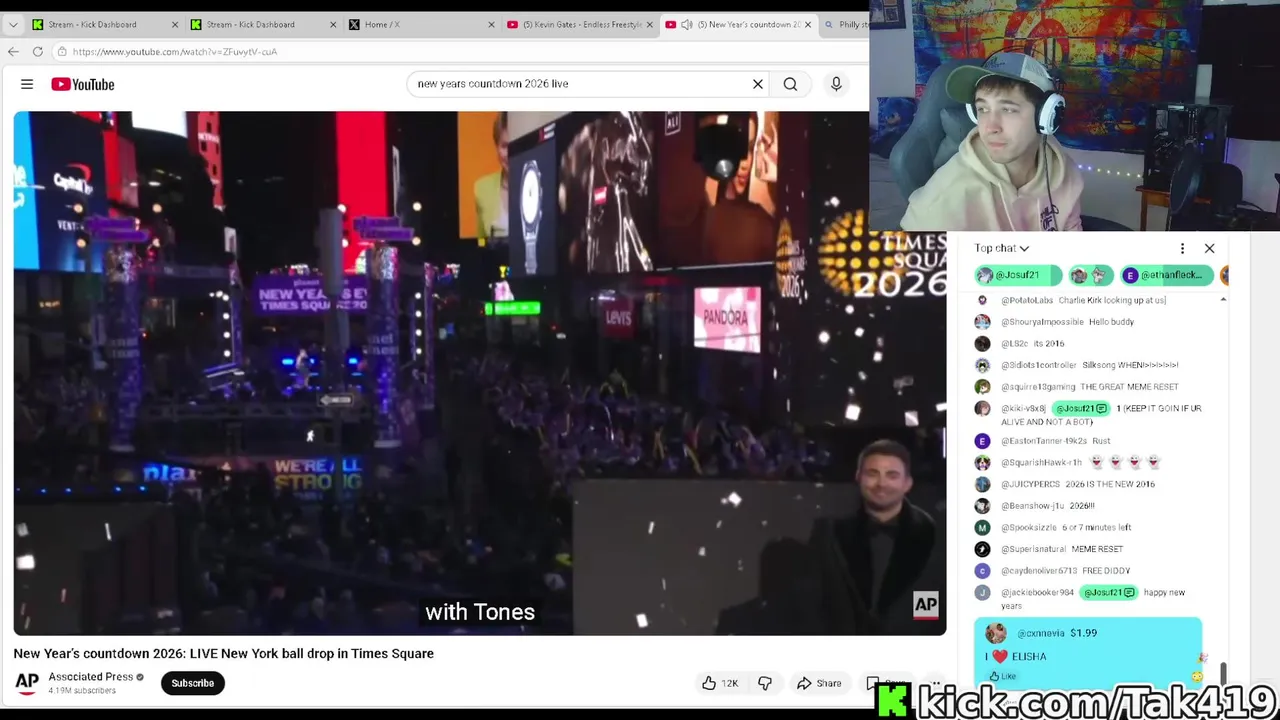This screenshot has height=720, width=1280.
Task: Open YouTube hamburger guide menu
Action: pos(27,84)
